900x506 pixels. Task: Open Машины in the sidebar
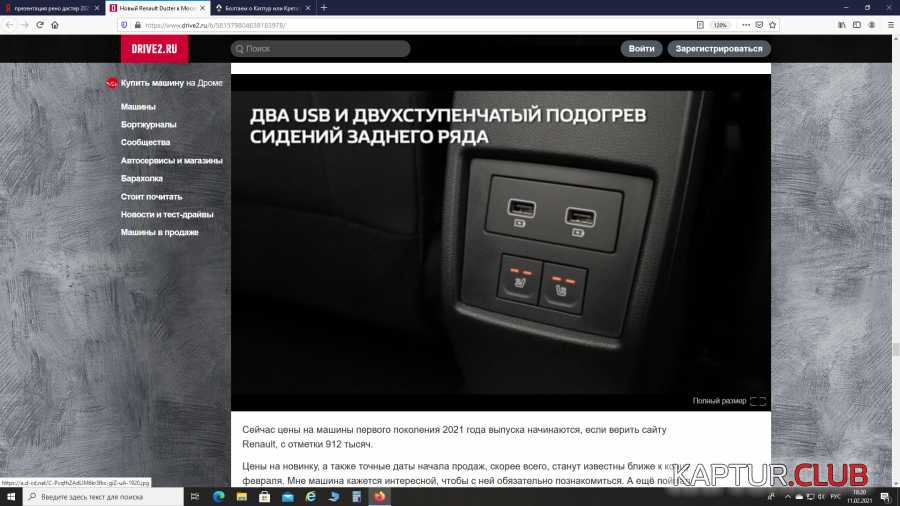tap(138, 107)
